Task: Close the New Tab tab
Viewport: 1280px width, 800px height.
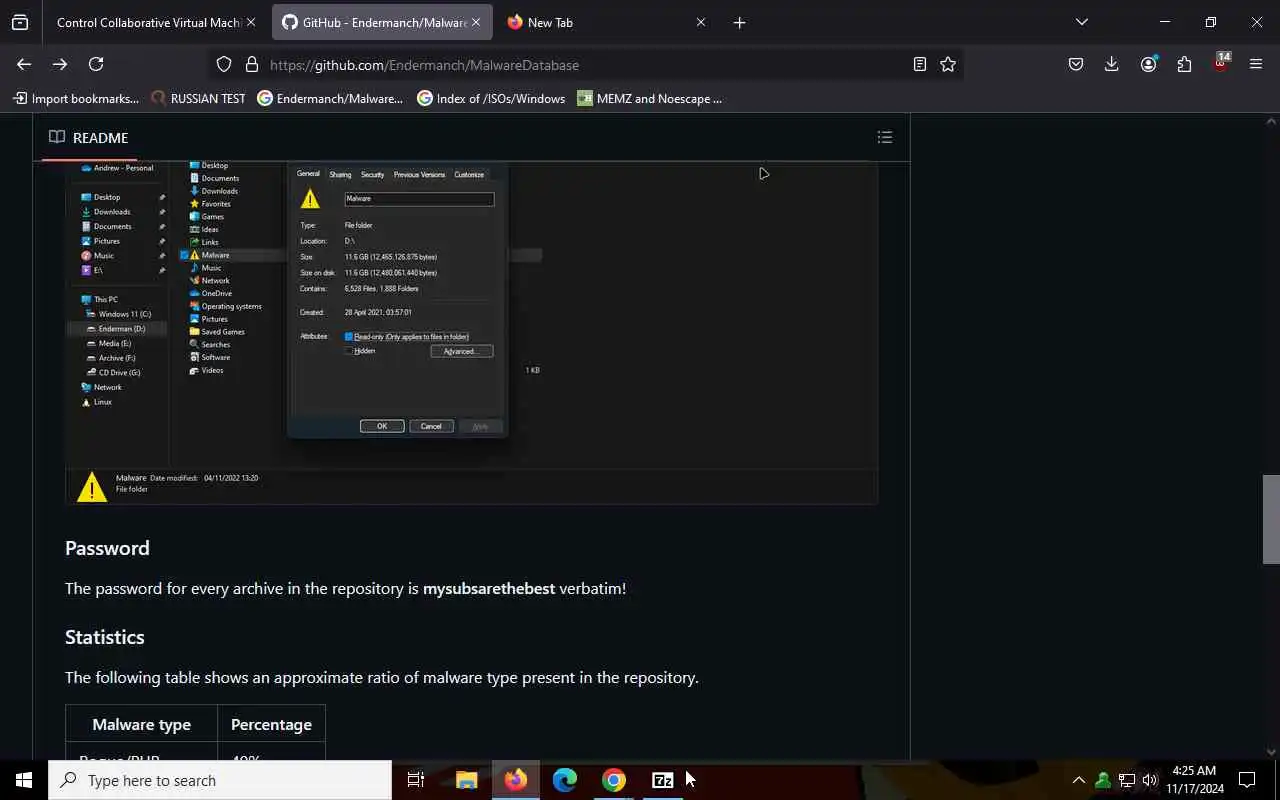Action: pos(700,22)
